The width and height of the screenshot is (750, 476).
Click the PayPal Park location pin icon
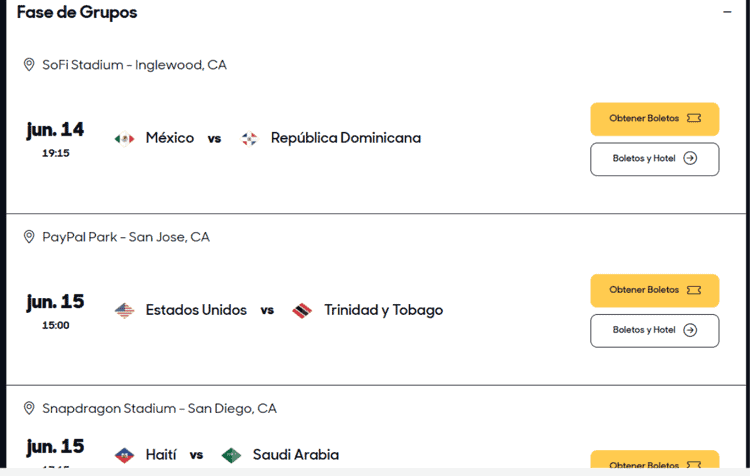tap(29, 237)
